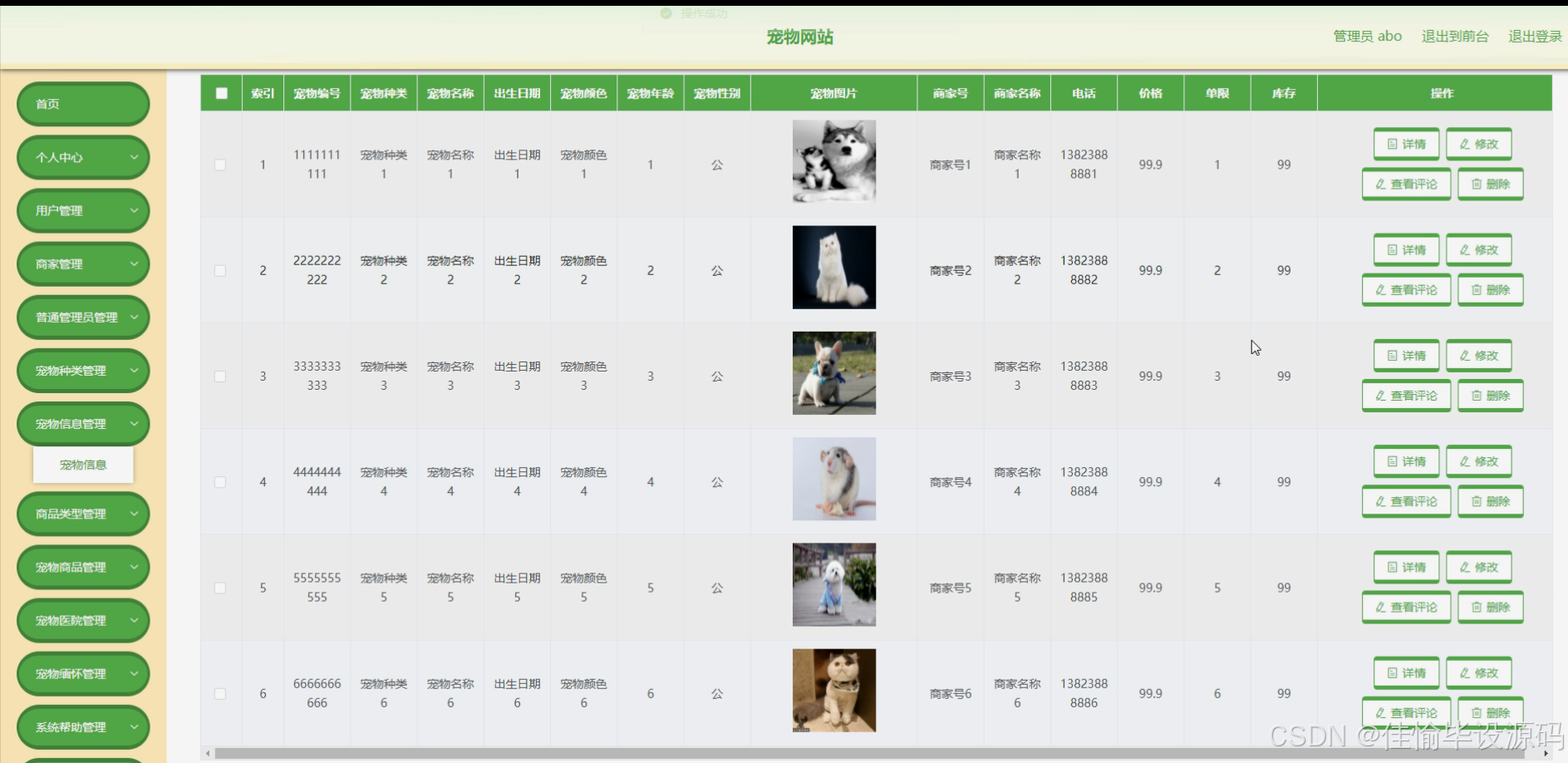View comments for pet row 5
1568x763 pixels.
click(x=1406, y=607)
